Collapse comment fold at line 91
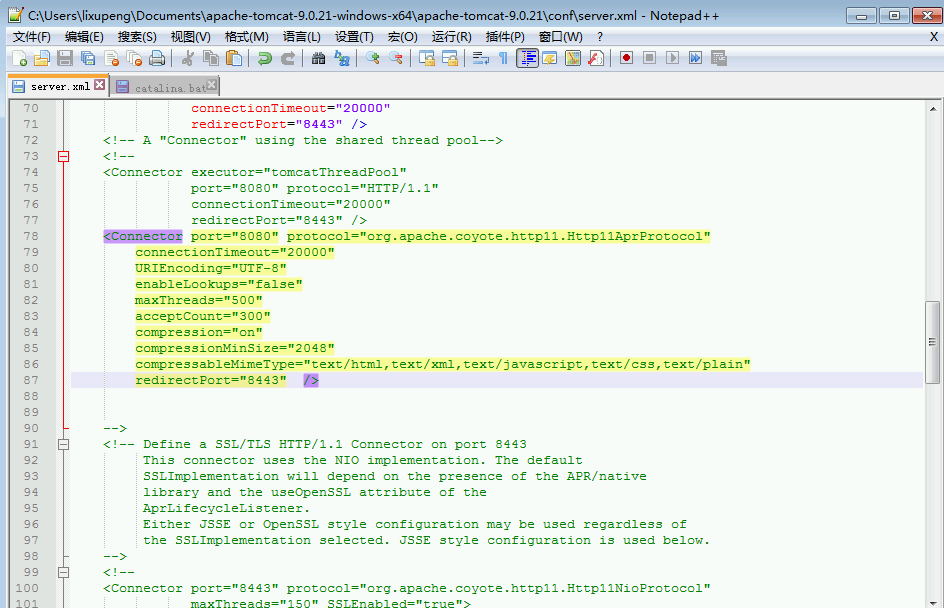This screenshot has width=944, height=608. coord(63,444)
